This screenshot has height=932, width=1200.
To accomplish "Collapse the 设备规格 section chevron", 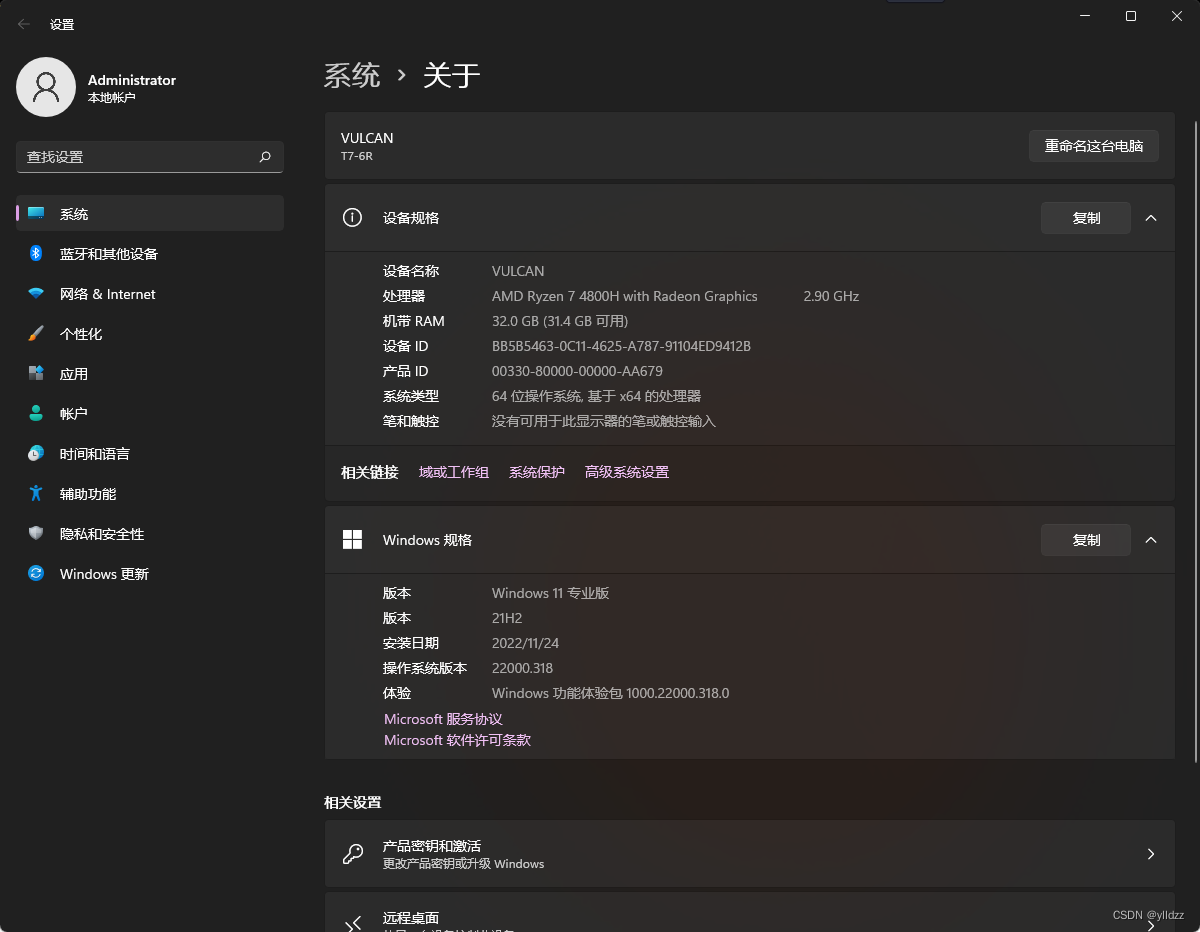I will [1151, 217].
